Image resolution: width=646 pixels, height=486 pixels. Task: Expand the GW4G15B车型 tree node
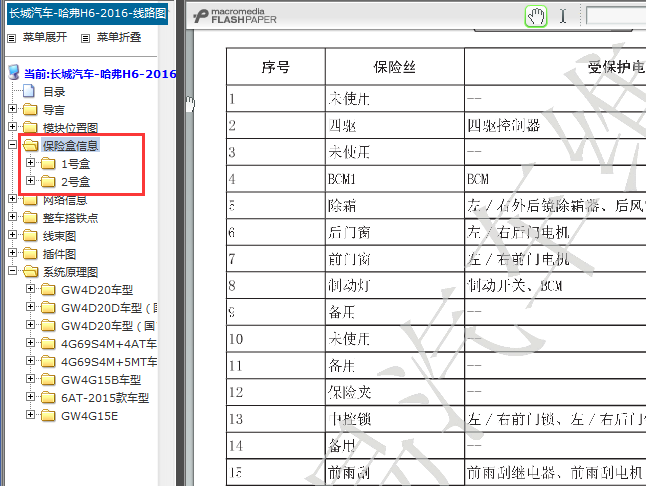pyautogui.click(x=30, y=379)
